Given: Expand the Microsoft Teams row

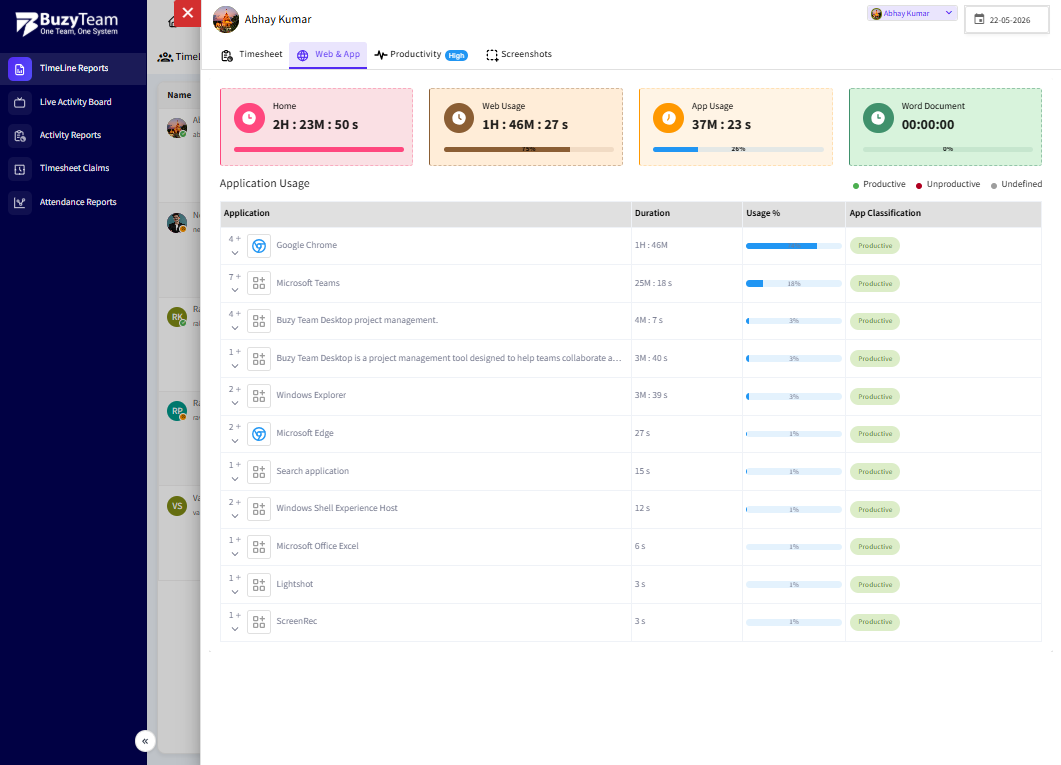Looking at the screenshot, I should tap(235, 290).
